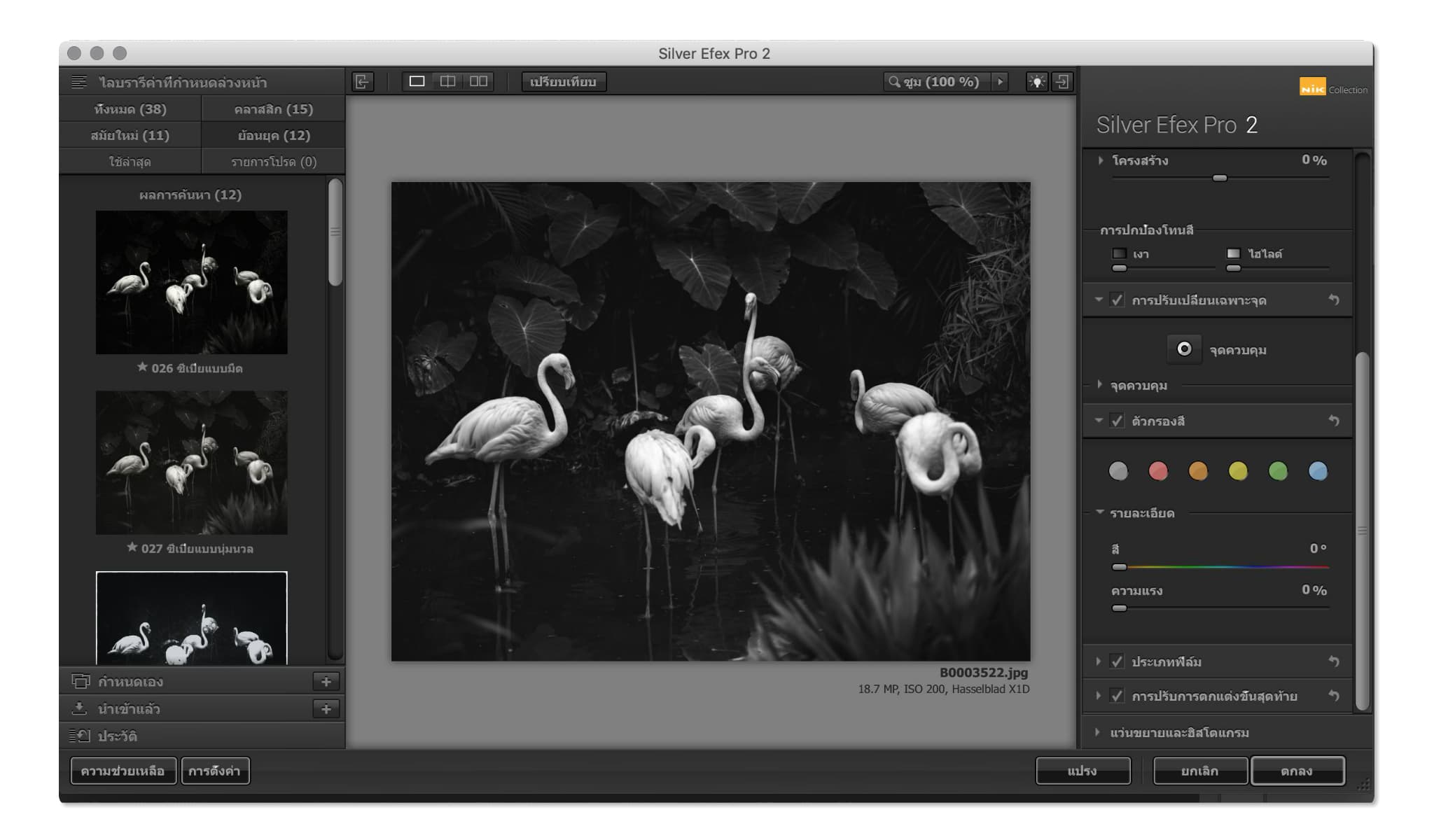The height and width of the screenshot is (840, 1434).
Task: Select the red color filter
Action: [x=1158, y=471]
